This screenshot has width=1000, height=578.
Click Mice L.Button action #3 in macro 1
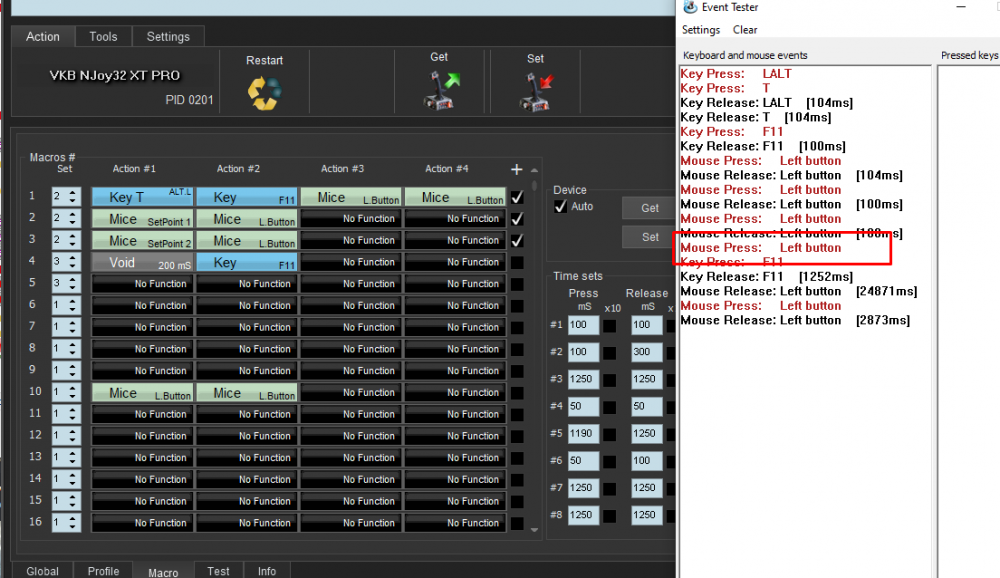click(x=351, y=196)
